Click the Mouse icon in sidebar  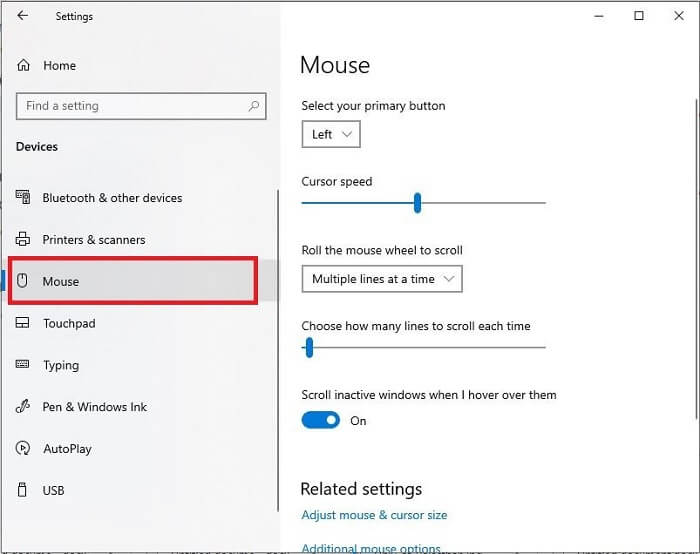point(22,281)
